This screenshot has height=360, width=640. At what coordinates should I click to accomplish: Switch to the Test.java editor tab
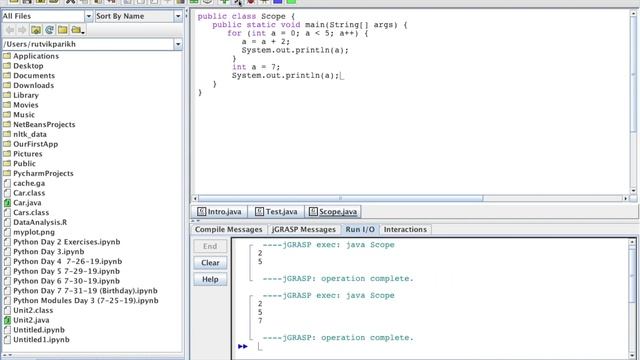point(276,211)
